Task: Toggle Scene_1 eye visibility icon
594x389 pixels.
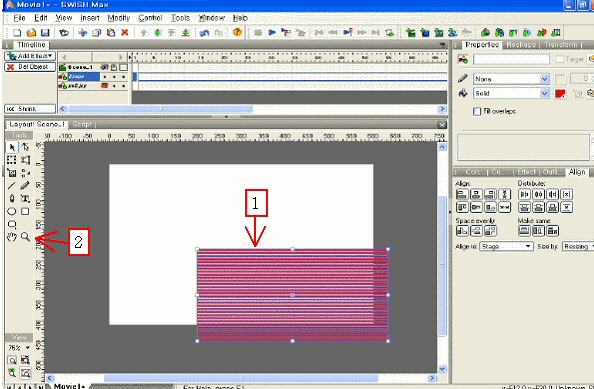Action: click(x=104, y=67)
